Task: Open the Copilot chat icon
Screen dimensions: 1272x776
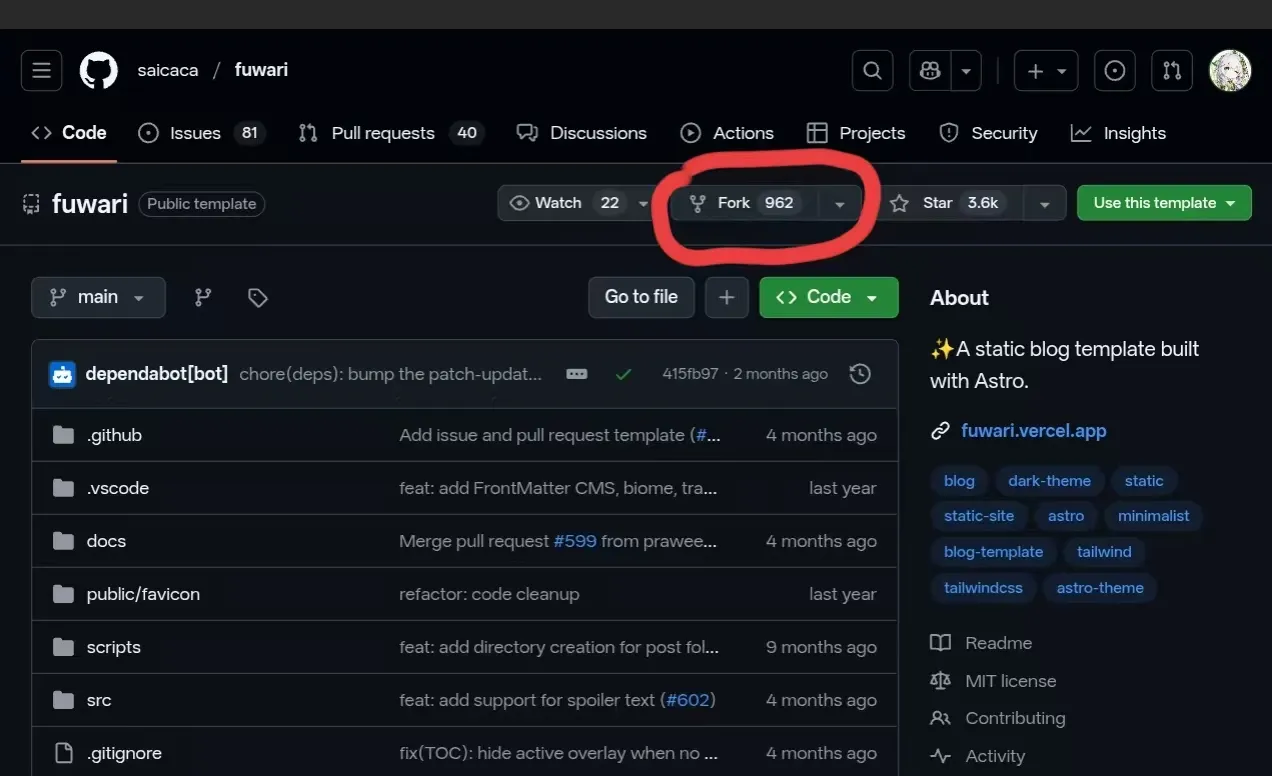Action: point(930,70)
